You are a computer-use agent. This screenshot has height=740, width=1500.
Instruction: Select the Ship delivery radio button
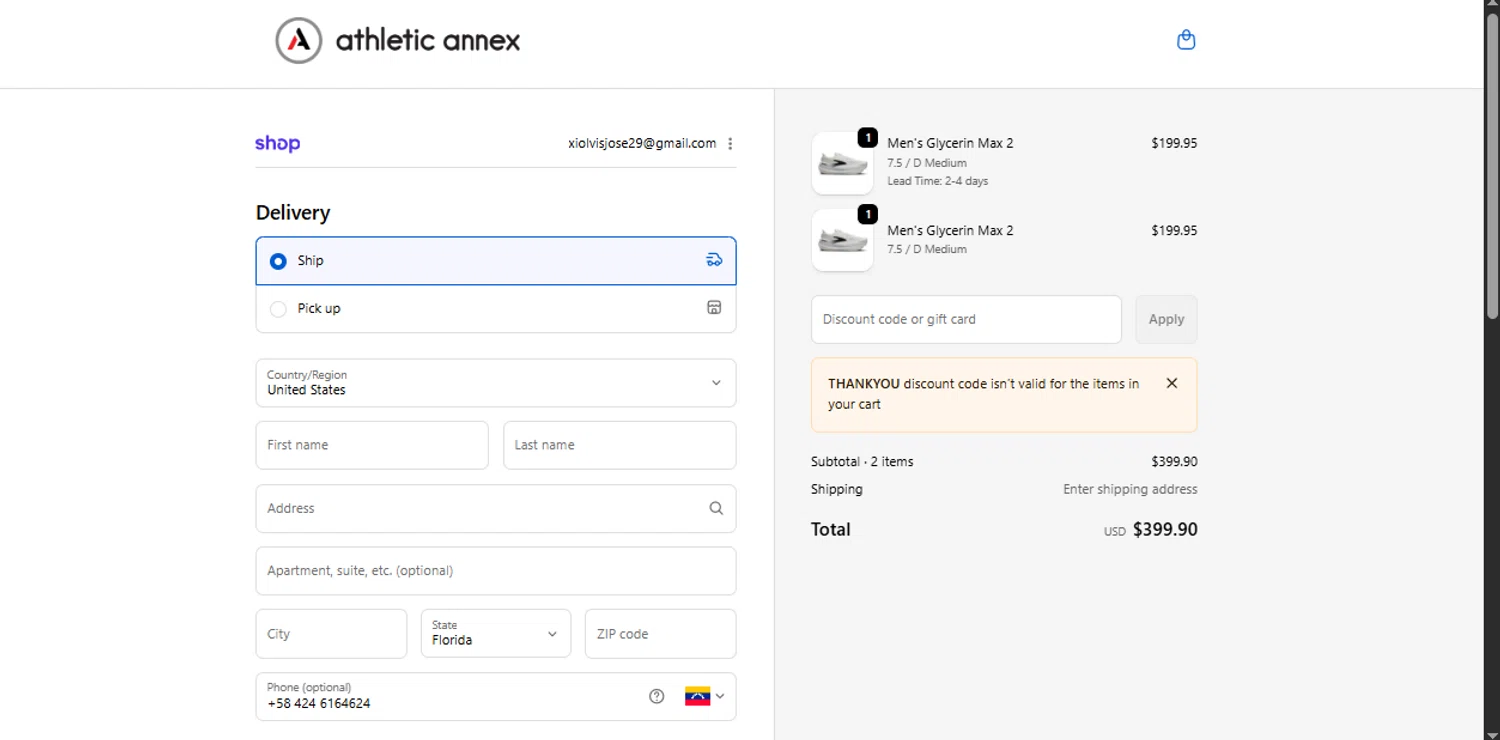click(x=278, y=261)
